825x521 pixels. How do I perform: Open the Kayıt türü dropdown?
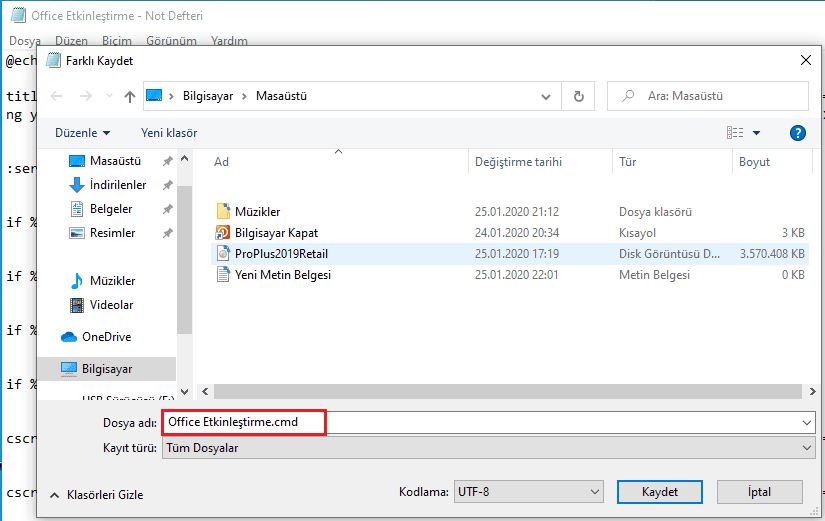[488, 448]
